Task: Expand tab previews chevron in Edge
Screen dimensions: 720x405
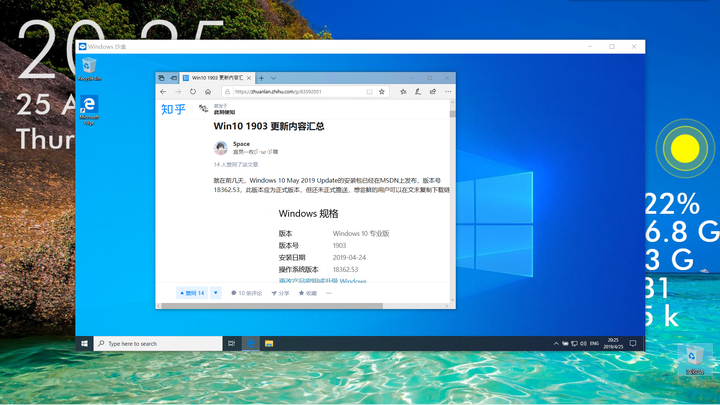Action: (273, 78)
